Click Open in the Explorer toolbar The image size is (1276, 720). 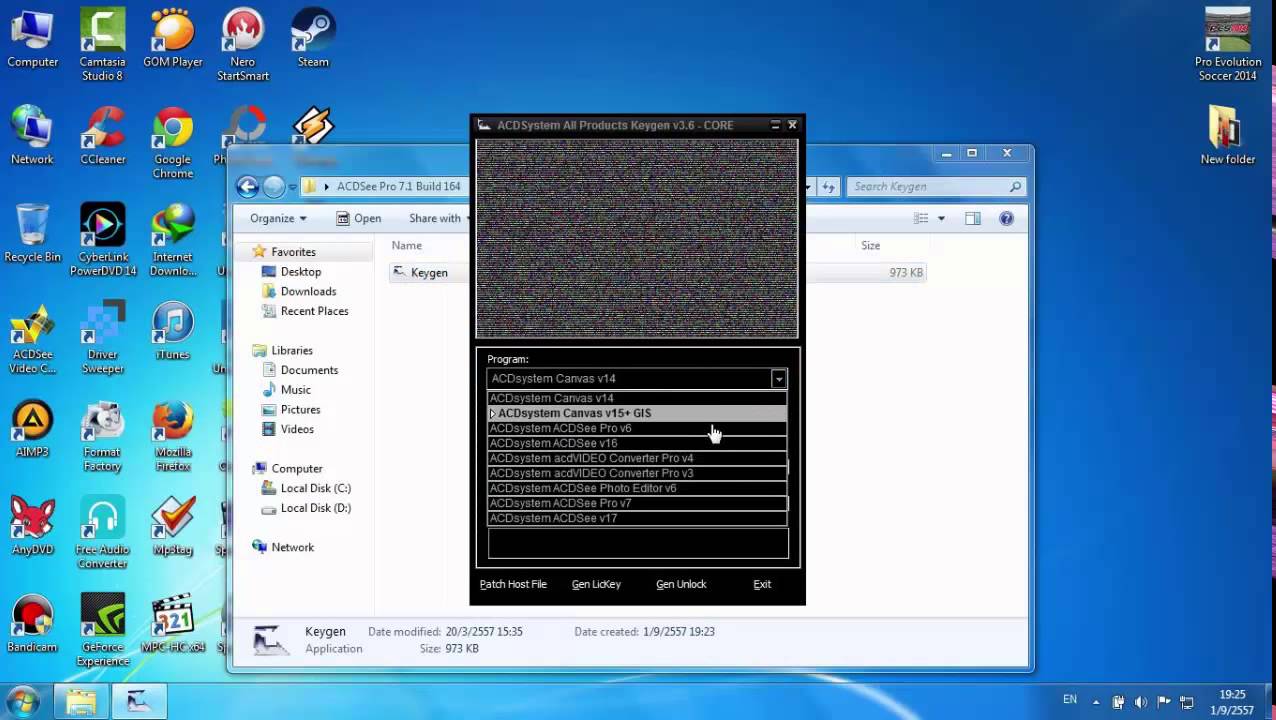358,218
